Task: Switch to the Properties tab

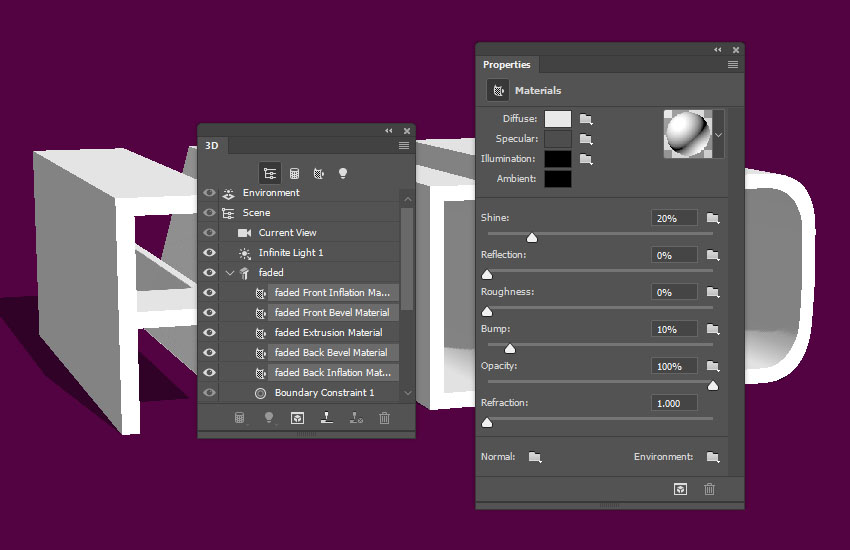Action: click(x=507, y=65)
